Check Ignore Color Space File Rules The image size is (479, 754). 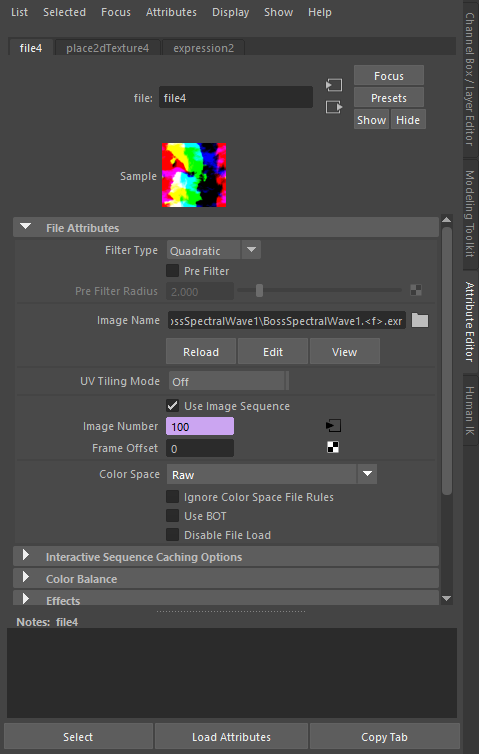coord(173,497)
